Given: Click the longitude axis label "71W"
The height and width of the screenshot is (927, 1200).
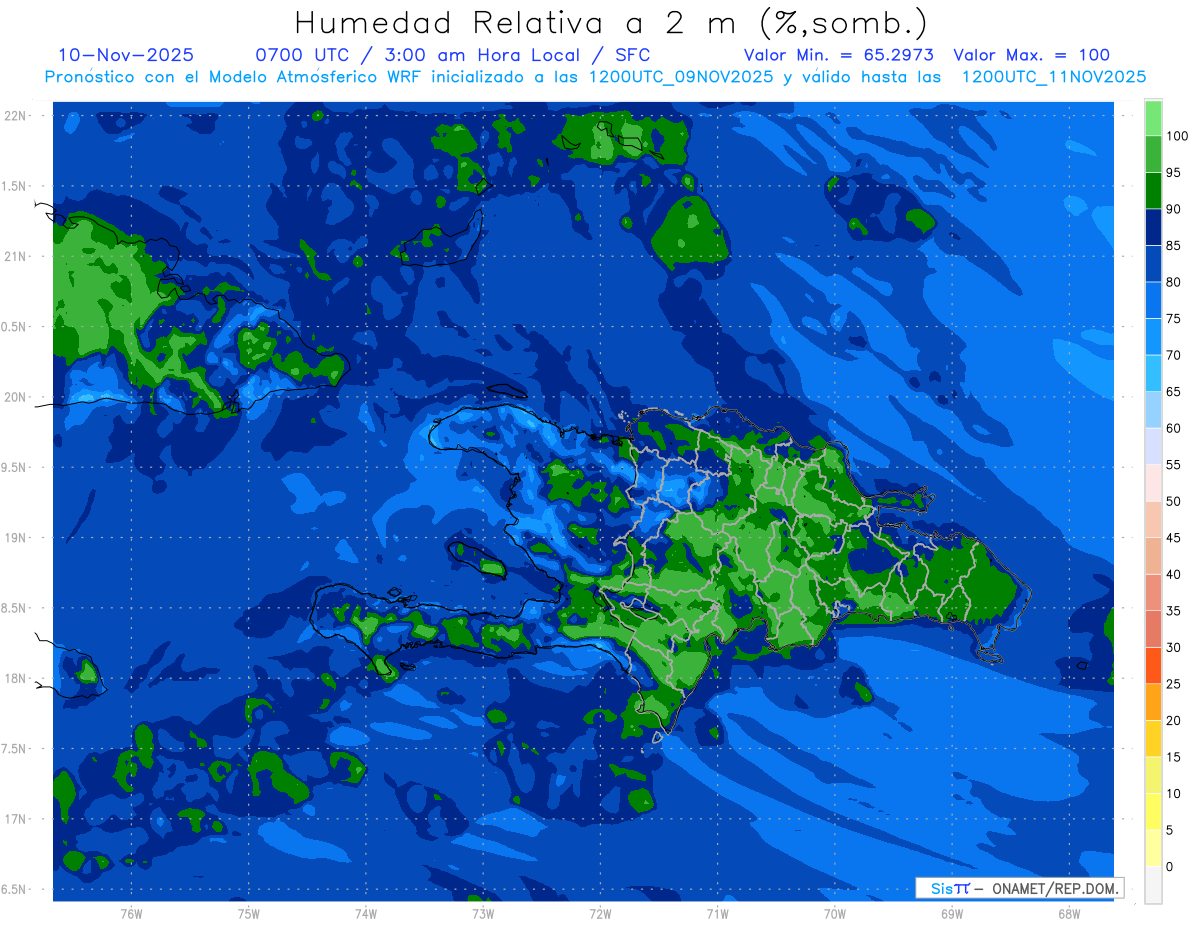Looking at the screenshot, I should [717, 914].
